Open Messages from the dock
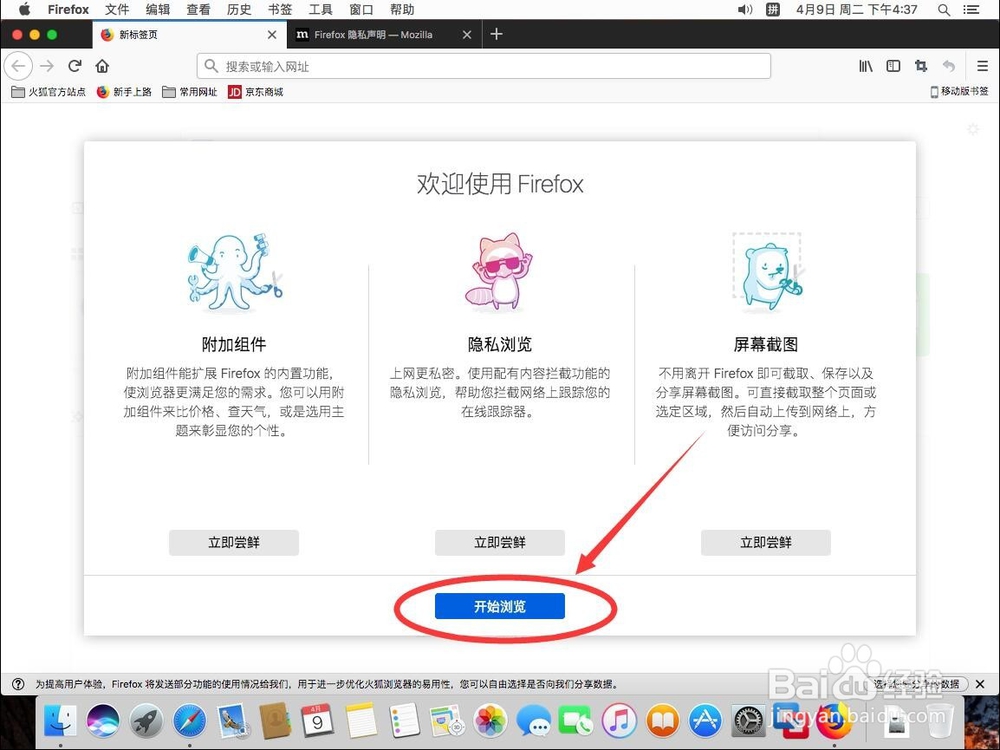1000x750 pixels. [533, 721]
